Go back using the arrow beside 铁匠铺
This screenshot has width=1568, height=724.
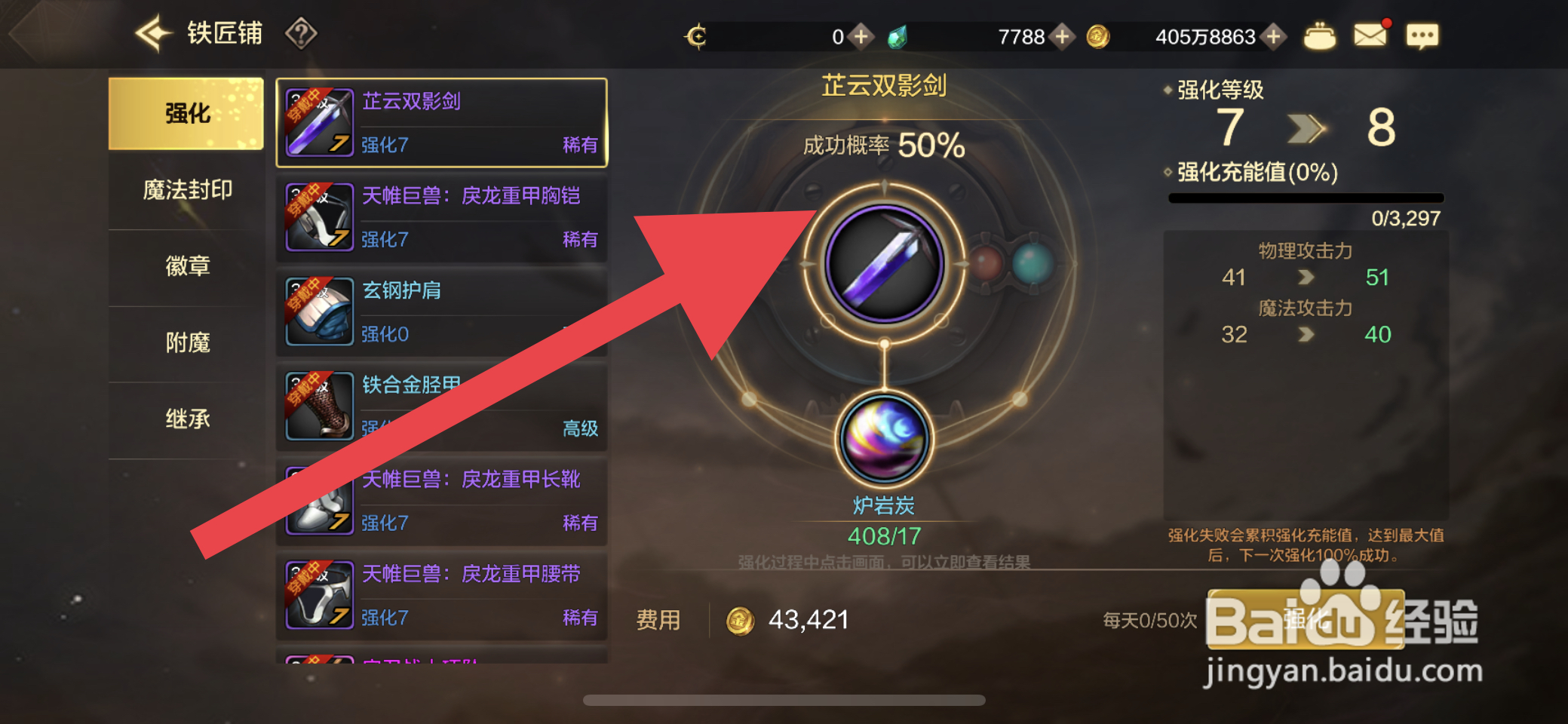(154, 34)
